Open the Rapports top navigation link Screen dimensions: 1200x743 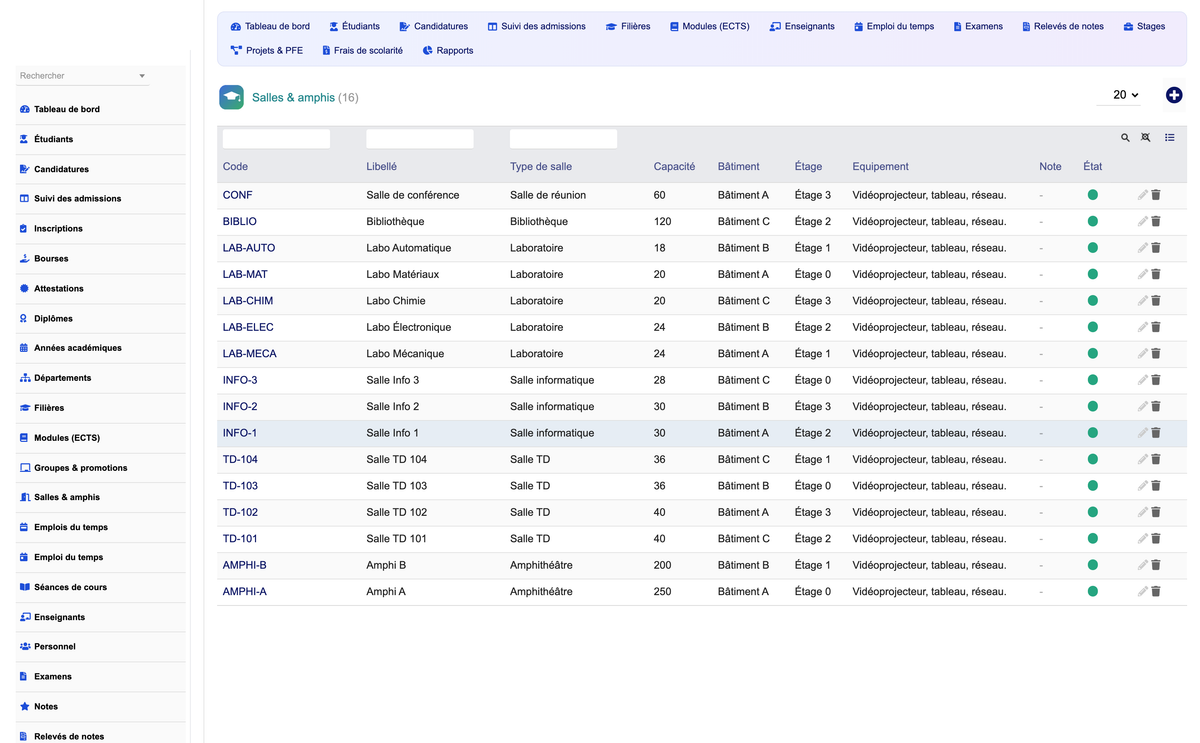448,50
